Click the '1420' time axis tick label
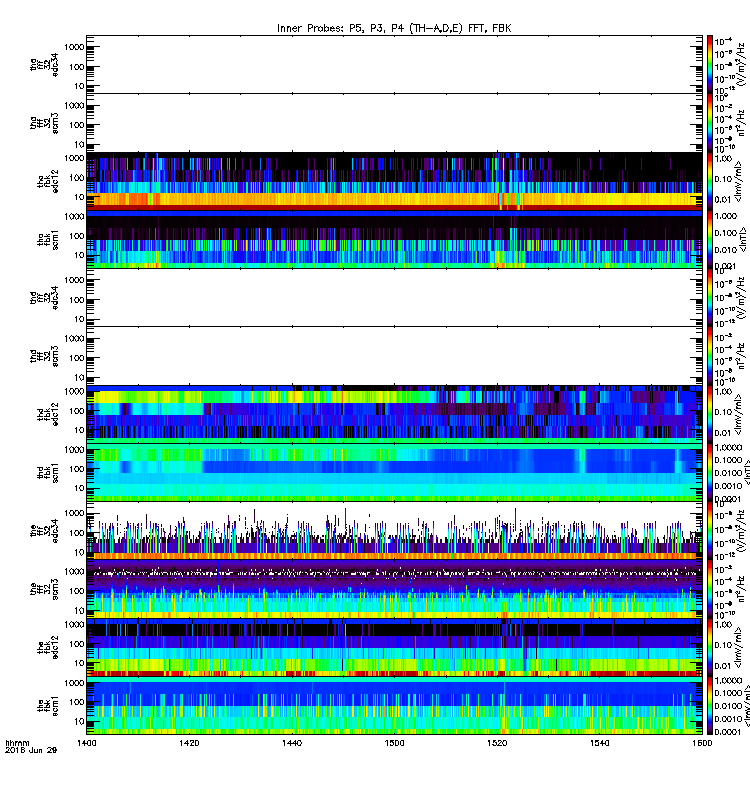The image size is (750, 800). [x=189, y=743]
